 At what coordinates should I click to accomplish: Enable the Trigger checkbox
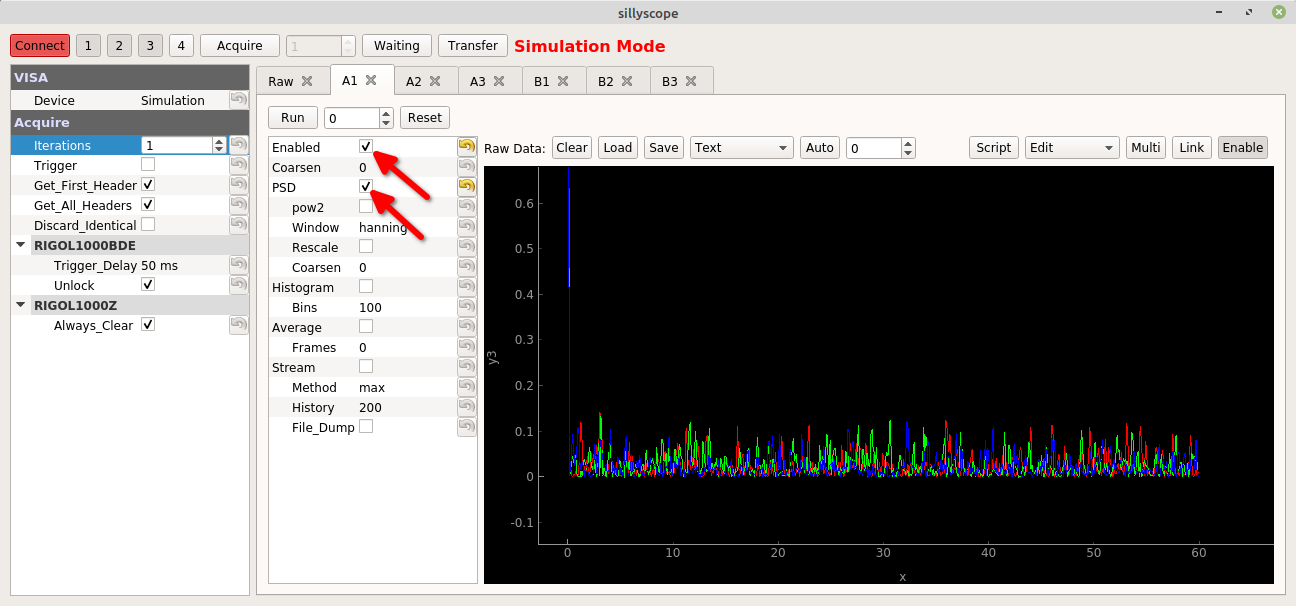tap(148, 164)
